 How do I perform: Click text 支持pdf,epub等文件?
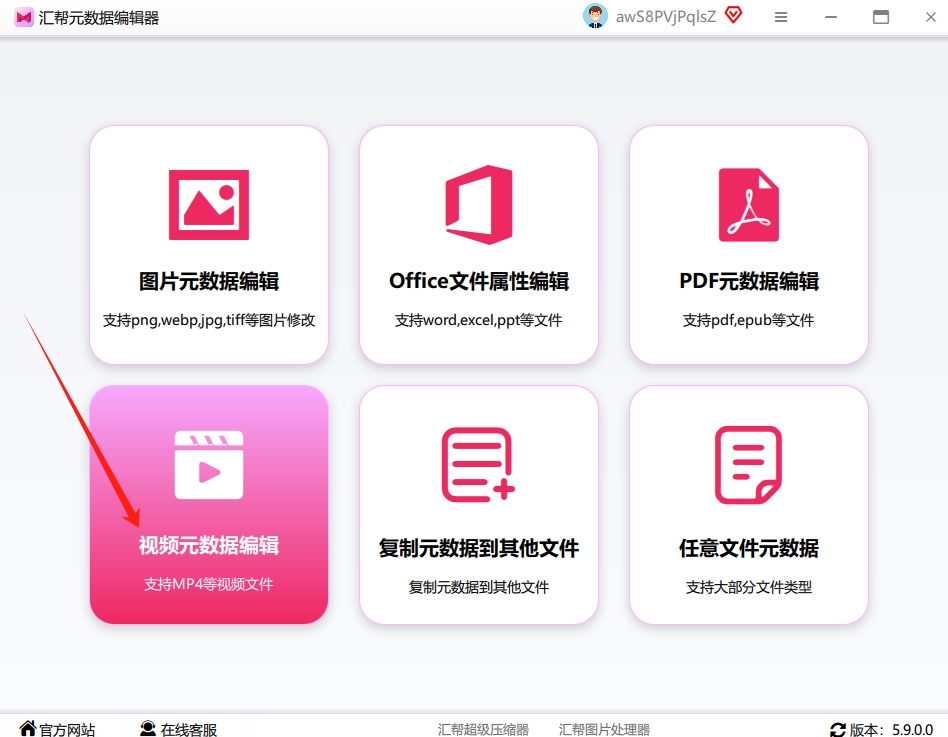tap(748, 320)
